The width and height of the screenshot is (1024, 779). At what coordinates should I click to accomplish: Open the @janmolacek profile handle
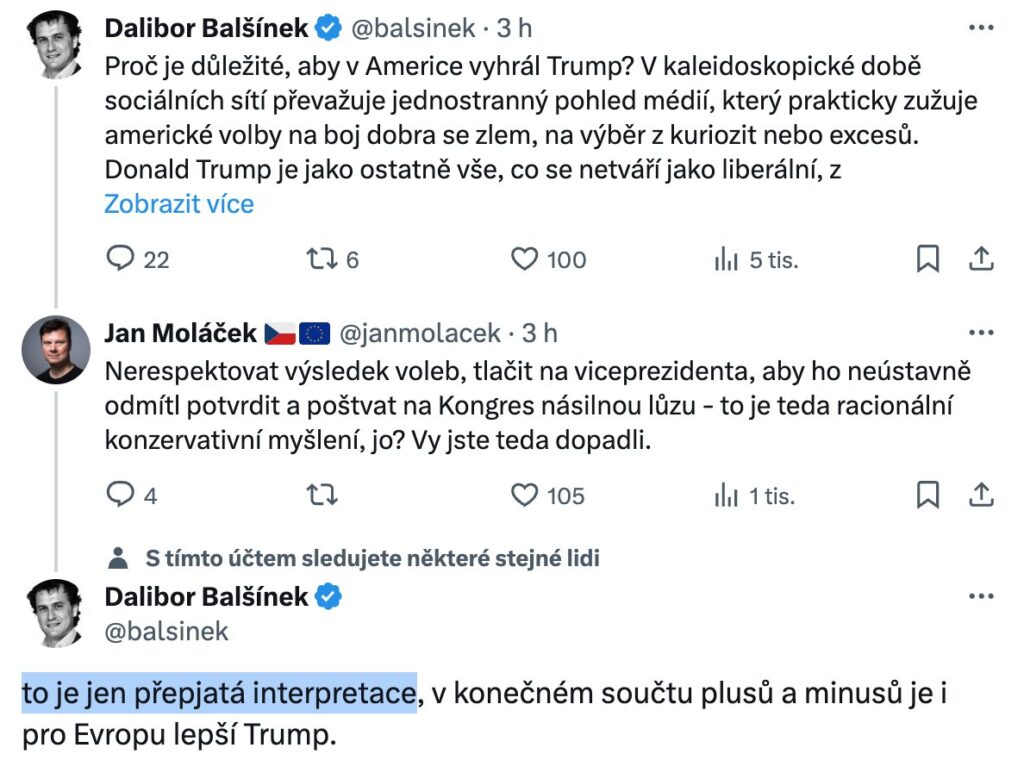tap(423, 333)
